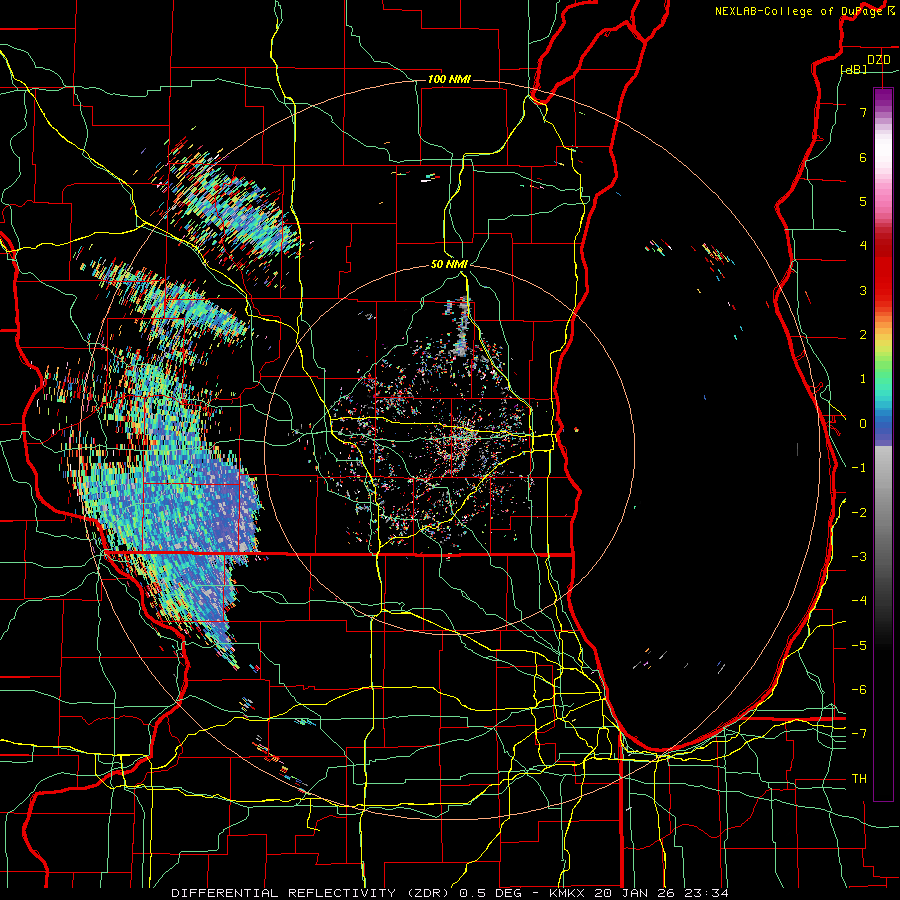Image resolution: width=900 pixels, height=900 pixels.
Task: Click the positive "6" scale value
Action: 863,157
